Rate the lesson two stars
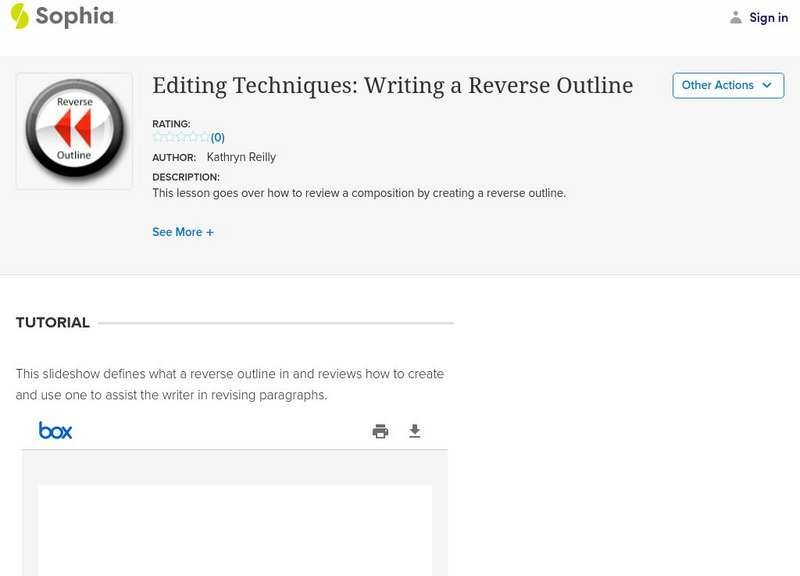This screenshot has width=800, height=576. coord(169,138)
